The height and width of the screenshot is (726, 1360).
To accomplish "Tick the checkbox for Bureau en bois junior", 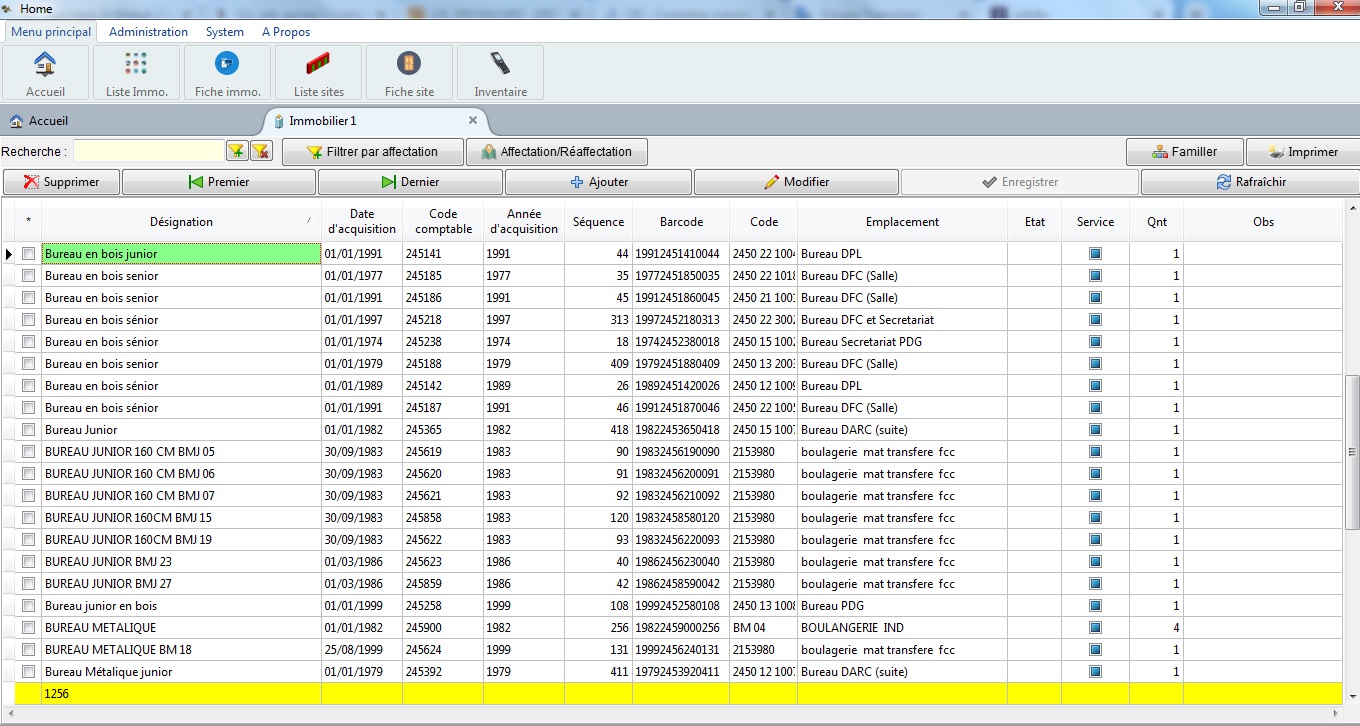I will click(x=28, y=254).
